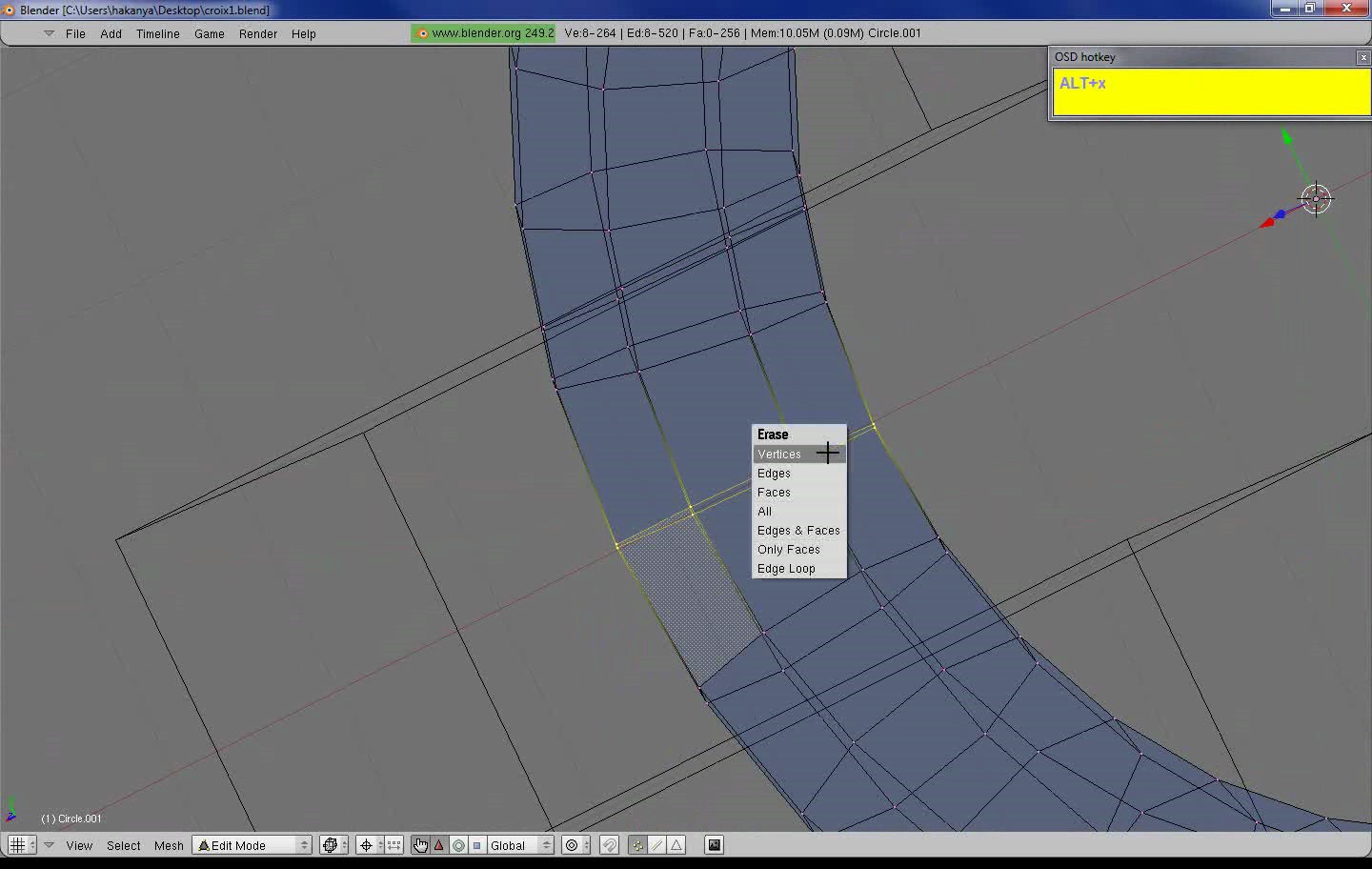Collapse the top header menu triangle
1372x869 pixels.
point(49,33)
